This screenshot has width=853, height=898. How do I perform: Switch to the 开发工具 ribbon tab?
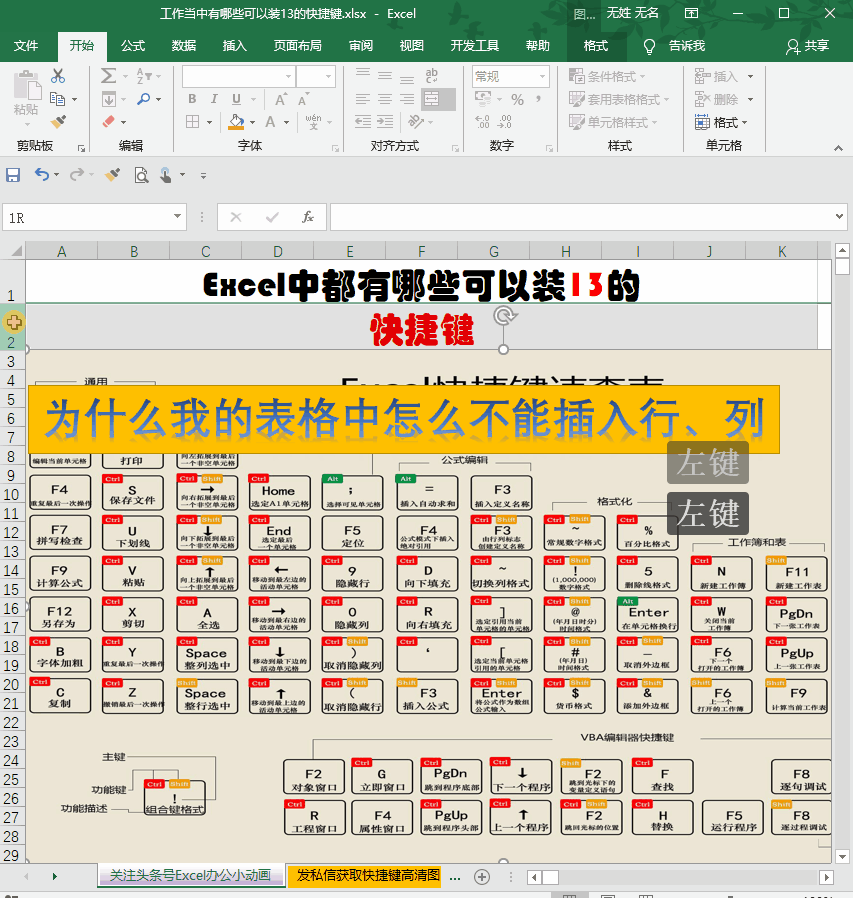[474, 46]
